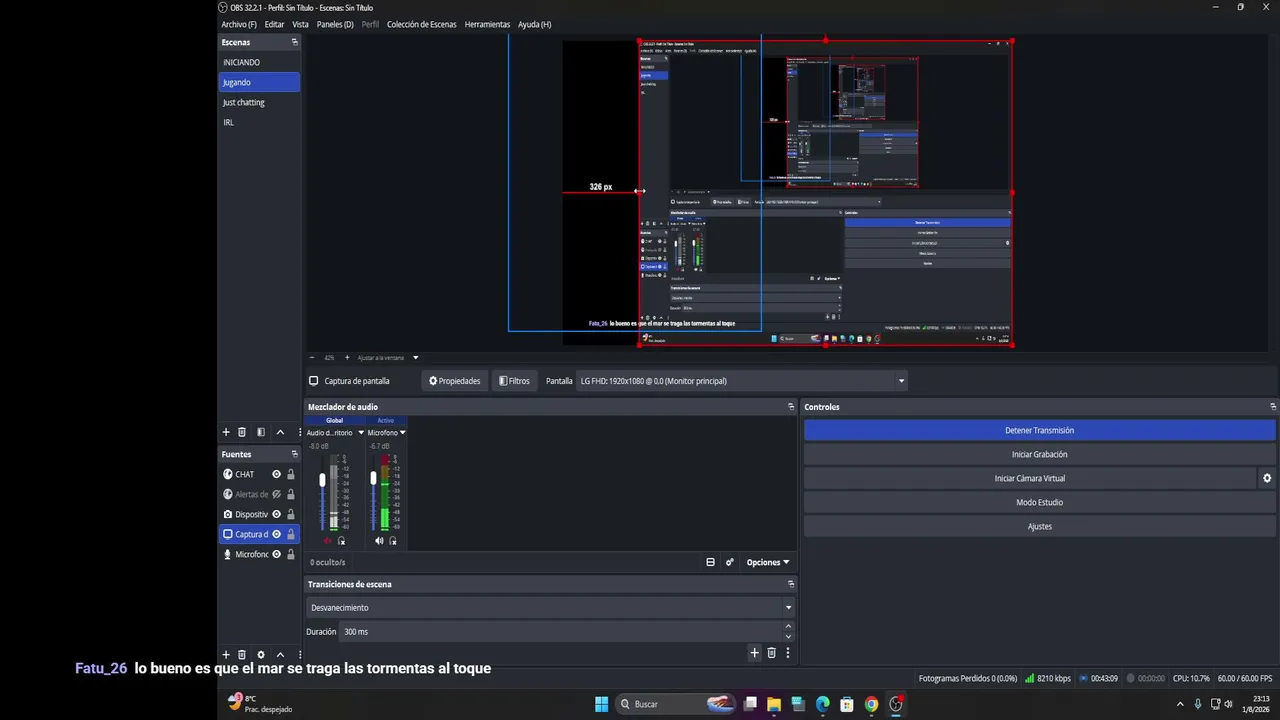Delete the selected scene with trash icon
This screenshot has width=1280, height=720.
point(242,432)
